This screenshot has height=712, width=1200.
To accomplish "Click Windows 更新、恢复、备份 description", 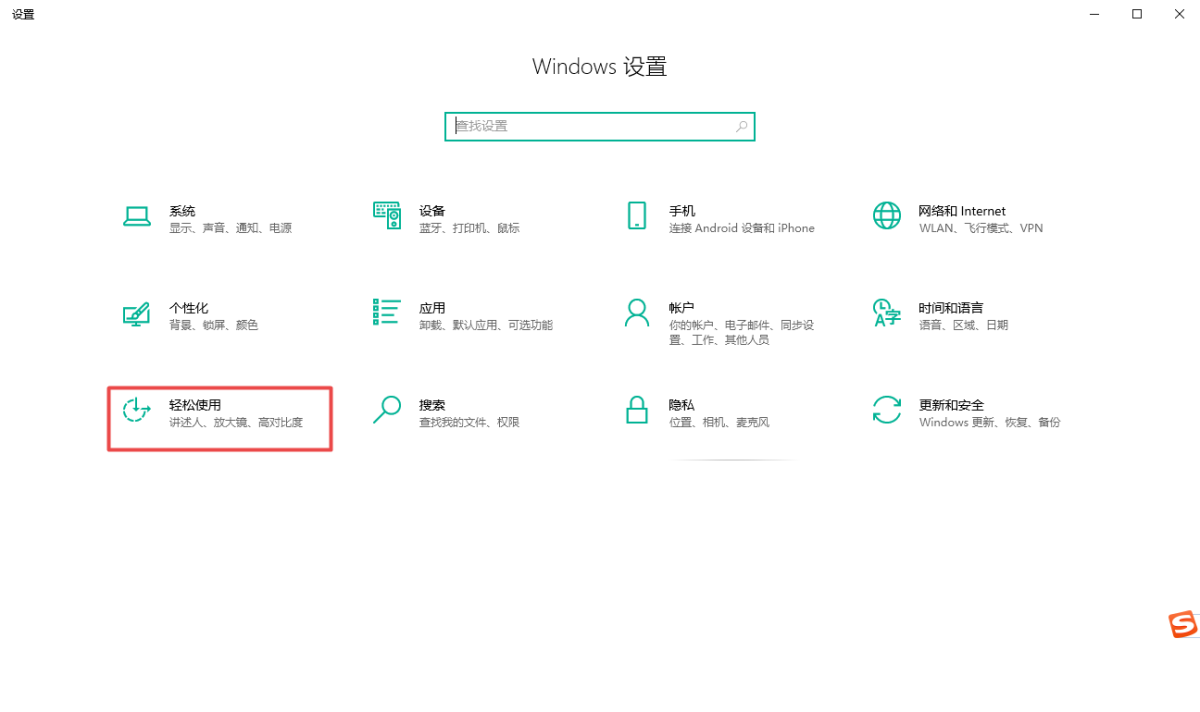I will click(989, 422).
